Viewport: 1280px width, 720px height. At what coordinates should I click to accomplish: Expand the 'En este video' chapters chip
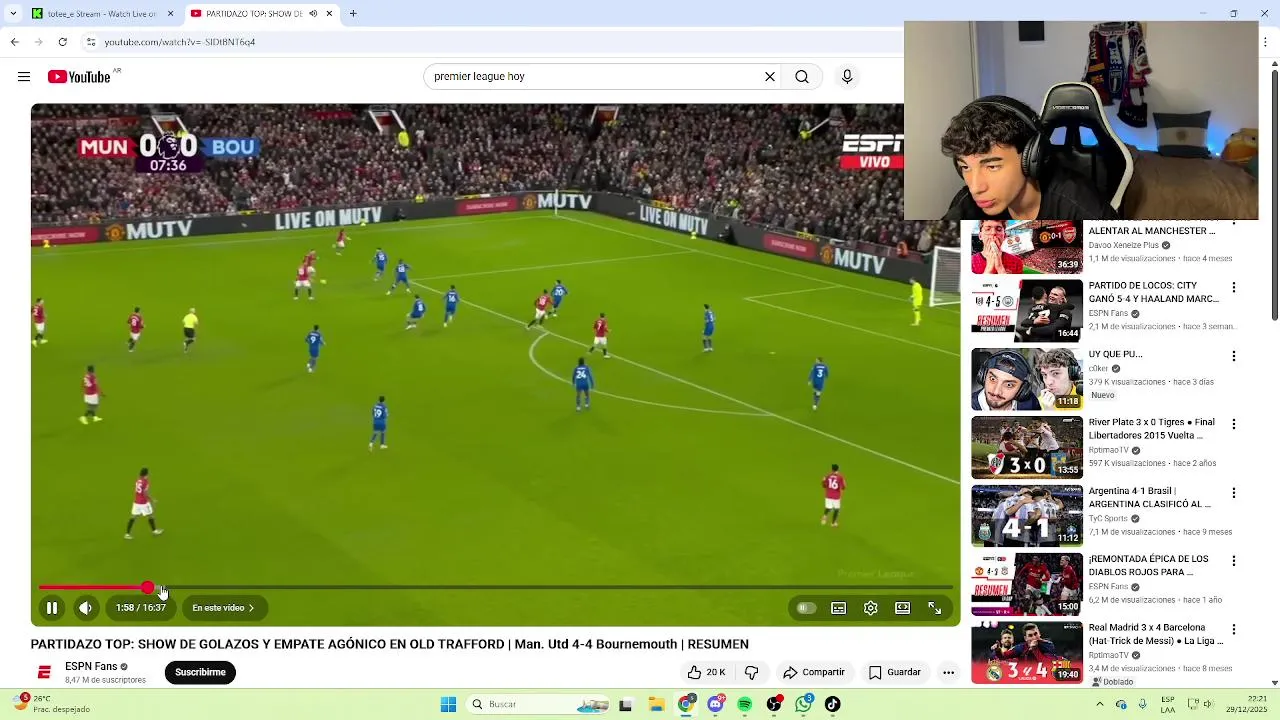coord(223,608)
